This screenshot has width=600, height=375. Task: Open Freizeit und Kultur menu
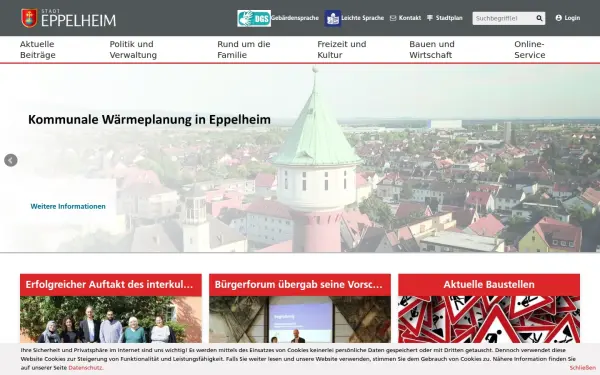pyautogui.click(x=342, y=49)
